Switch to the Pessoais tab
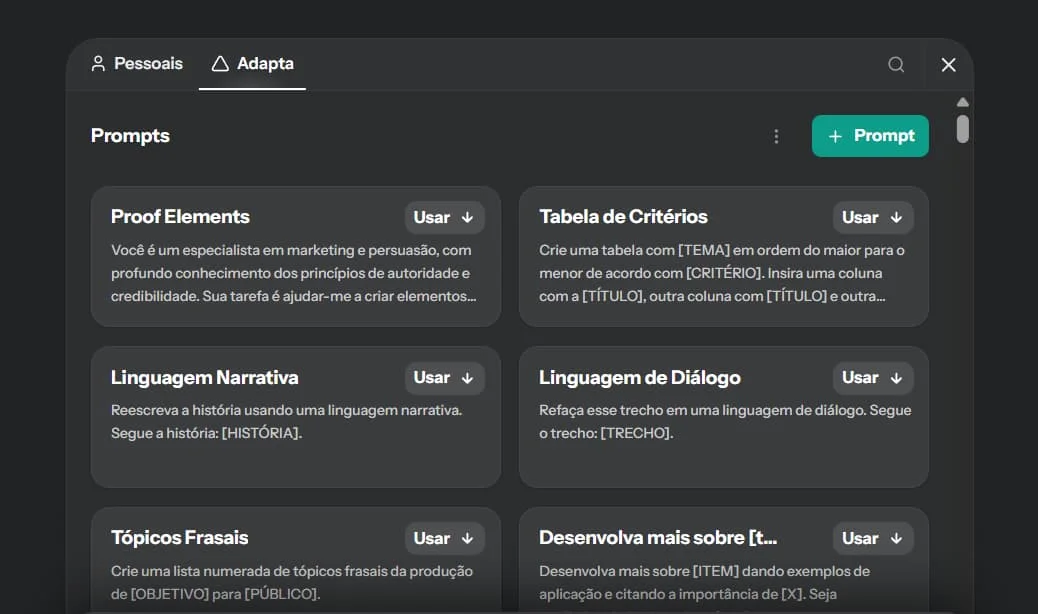The image size is (1038, 614). [x=137, y=62]
